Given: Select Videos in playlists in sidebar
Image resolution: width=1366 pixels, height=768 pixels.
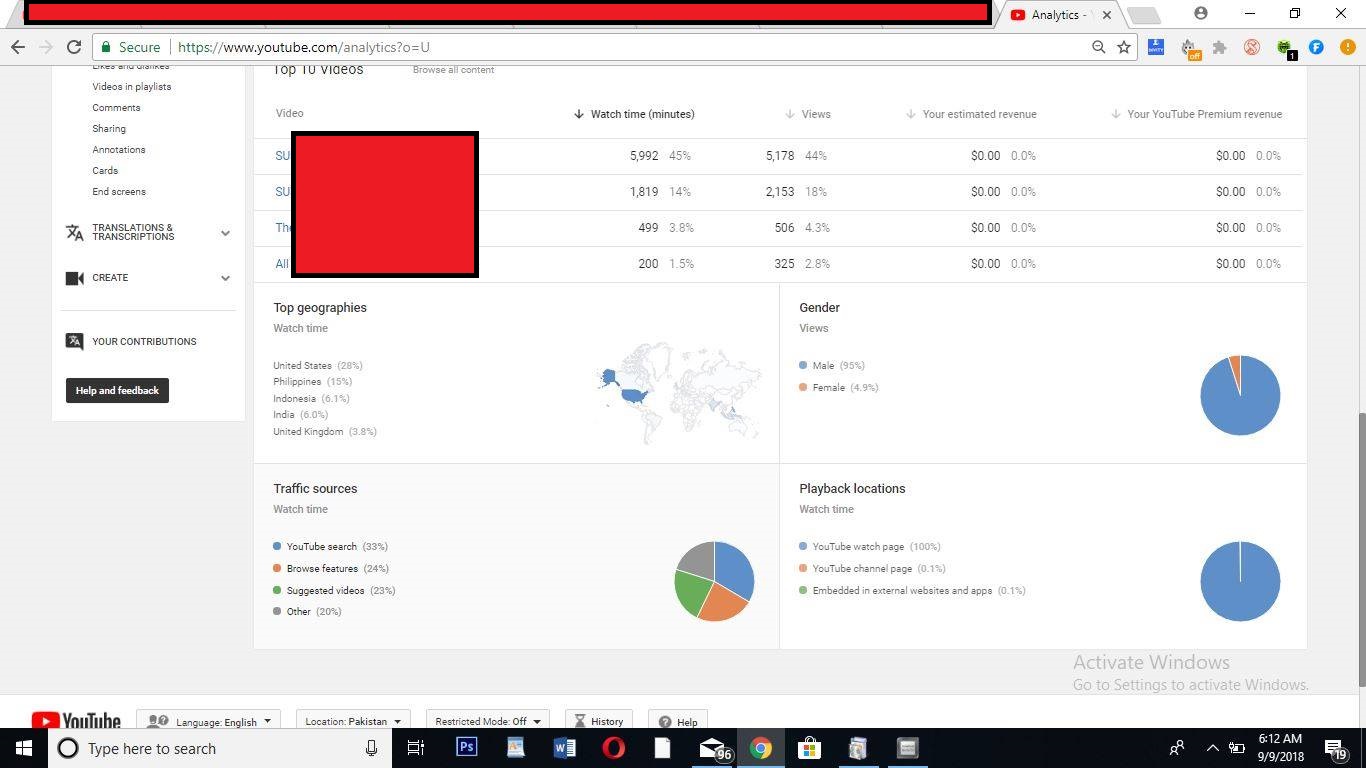Looking at the screenshot, I should point(131,87).
